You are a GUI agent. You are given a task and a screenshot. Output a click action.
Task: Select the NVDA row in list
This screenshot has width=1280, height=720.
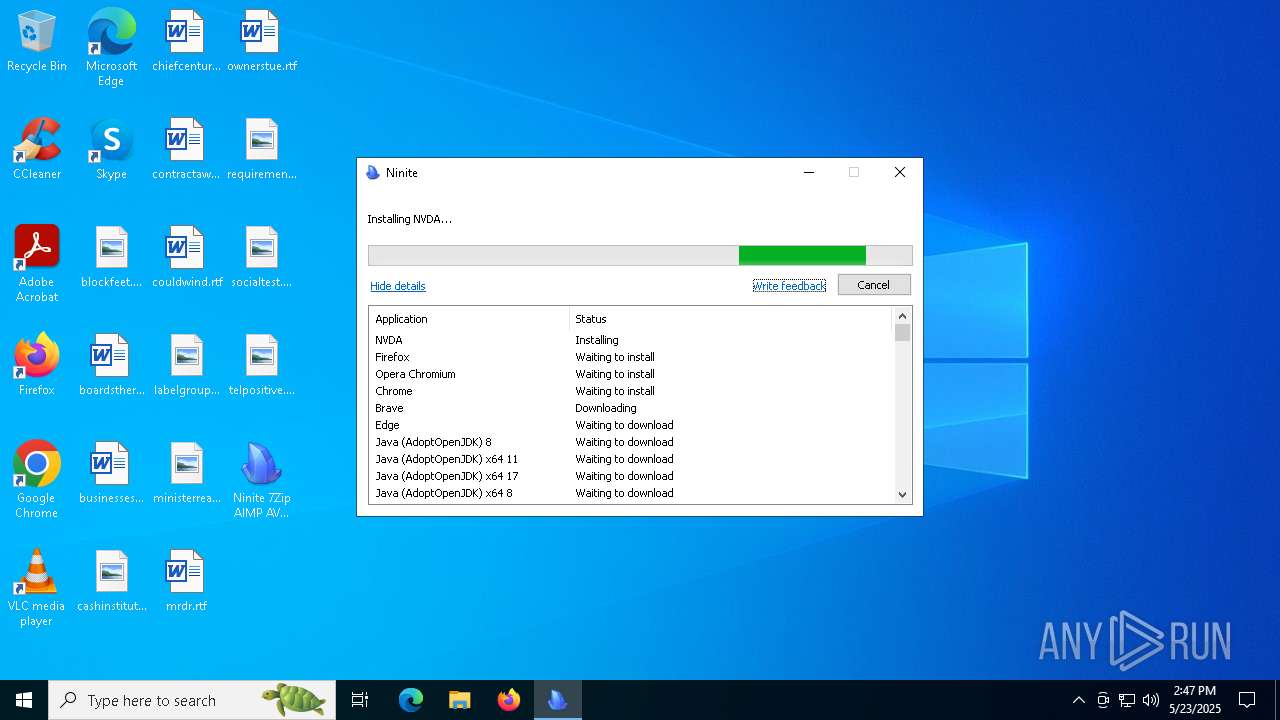(631, 340)
